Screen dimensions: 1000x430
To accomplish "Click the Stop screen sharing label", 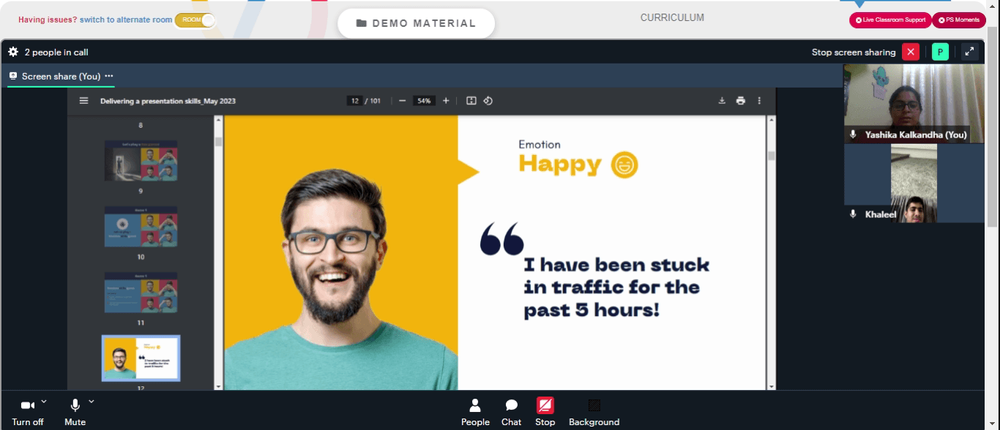I will (853, 52).
